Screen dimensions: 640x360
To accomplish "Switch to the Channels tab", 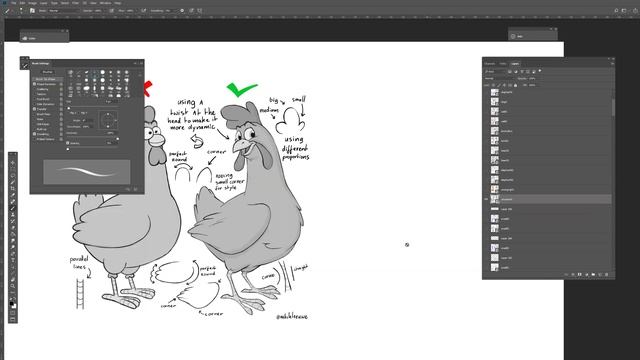I will click(x=489, y=64).
